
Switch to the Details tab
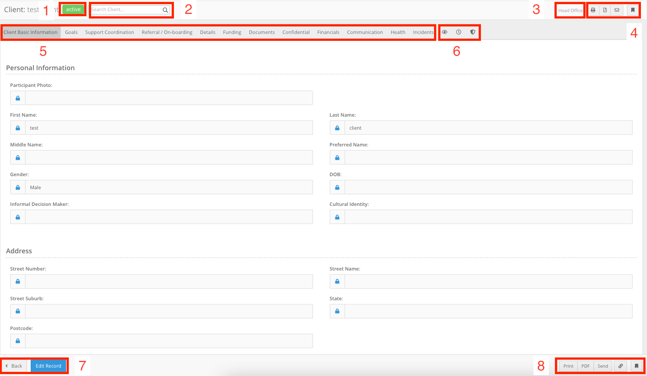click(x=208, y=32)
